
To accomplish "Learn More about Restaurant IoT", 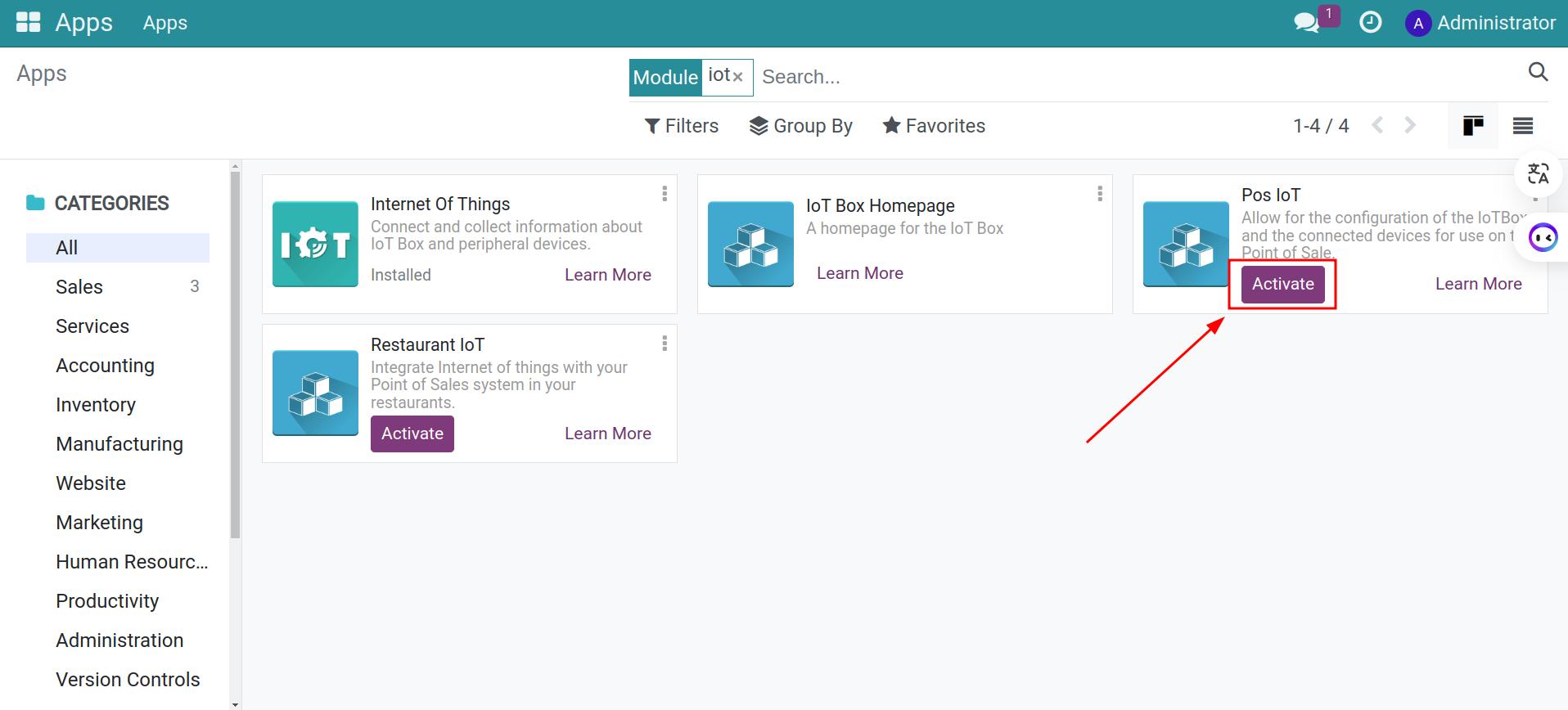I will coord(608,434).
